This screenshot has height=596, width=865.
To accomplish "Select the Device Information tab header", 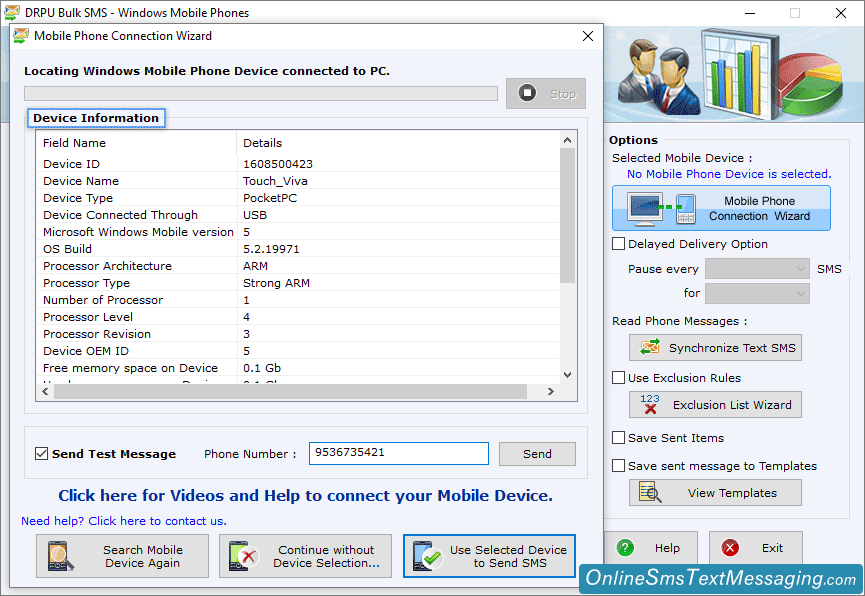I will coord(96,118).
